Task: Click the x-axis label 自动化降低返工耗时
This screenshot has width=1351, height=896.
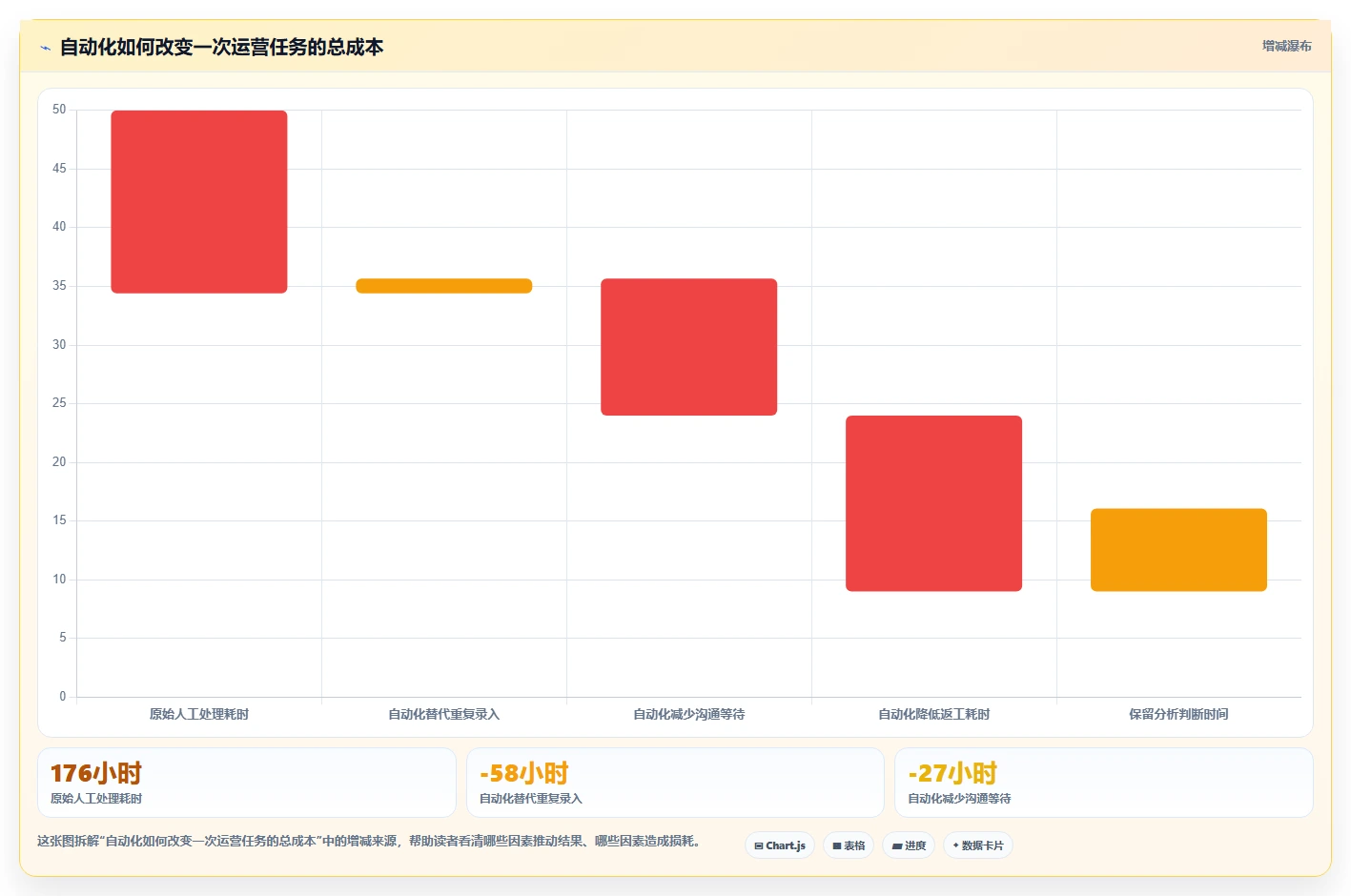Action: [x=934, y=714]
